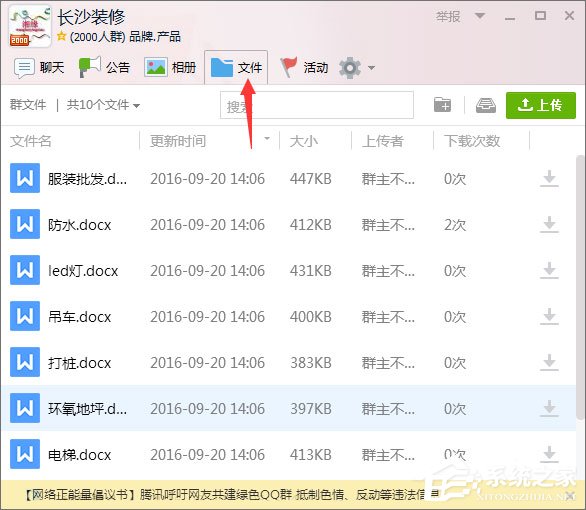Select file name 环氧地坪.d...
Screen dimensions: 586x510
[x=87, y=409]
